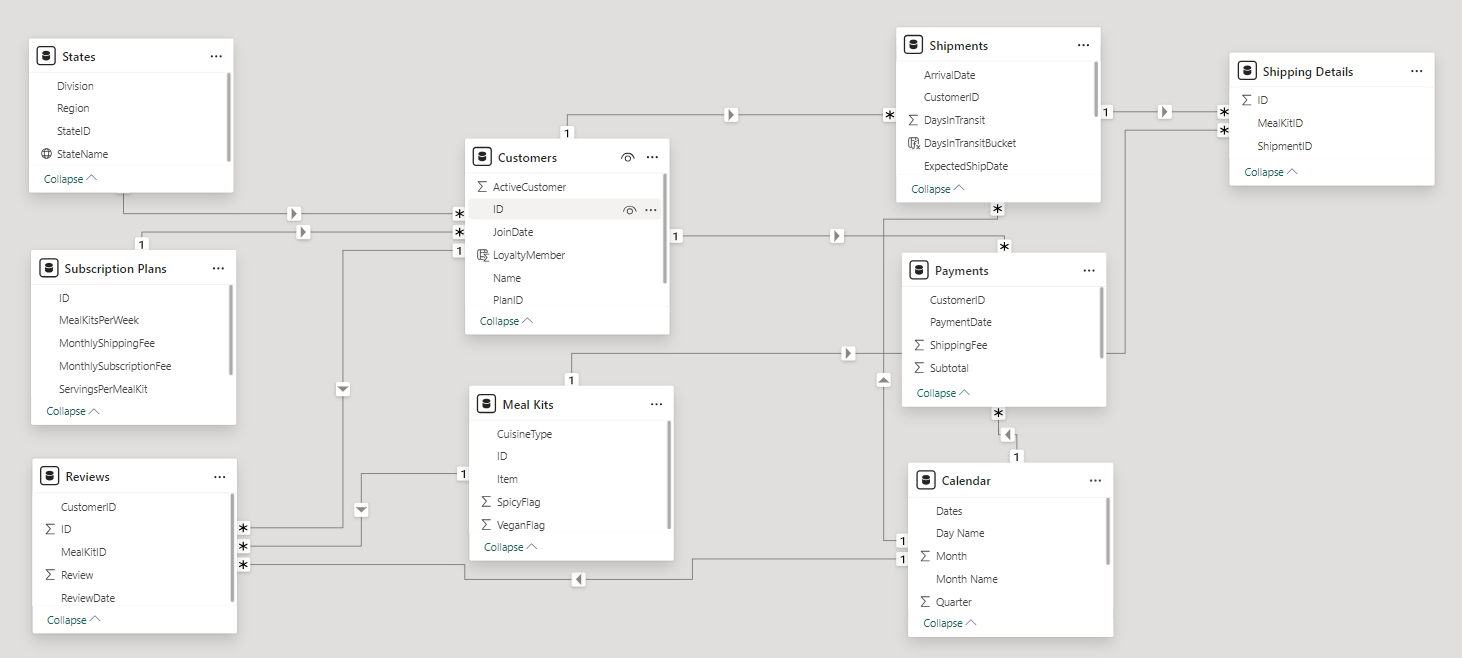Click the Subscription Plans table header
Screen dimensions: 1462x658
(115, 269)
